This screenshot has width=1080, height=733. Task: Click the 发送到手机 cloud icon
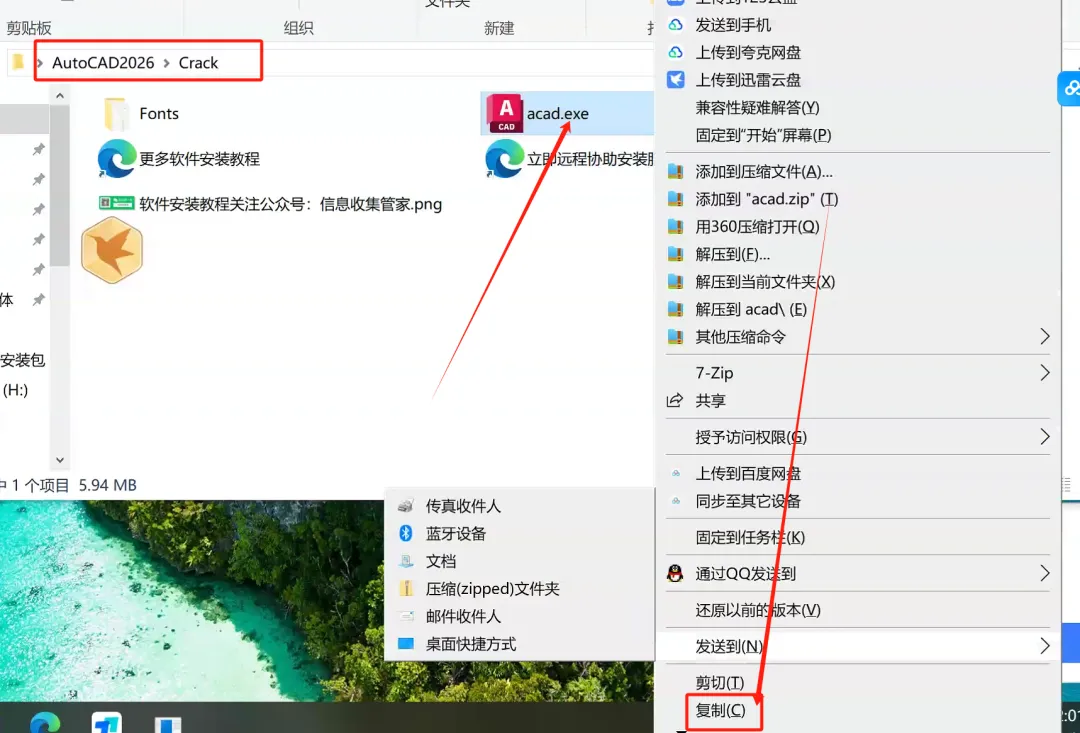click(x=676, y=25)
